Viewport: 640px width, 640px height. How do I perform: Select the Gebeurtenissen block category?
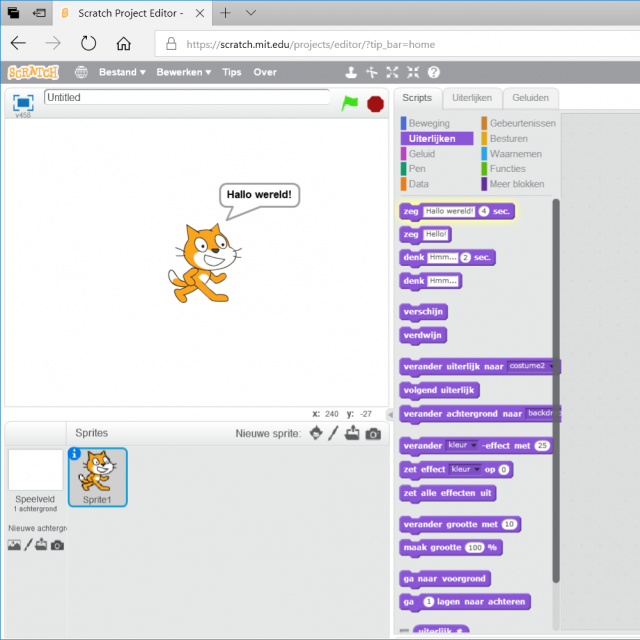tap(519, 123)
